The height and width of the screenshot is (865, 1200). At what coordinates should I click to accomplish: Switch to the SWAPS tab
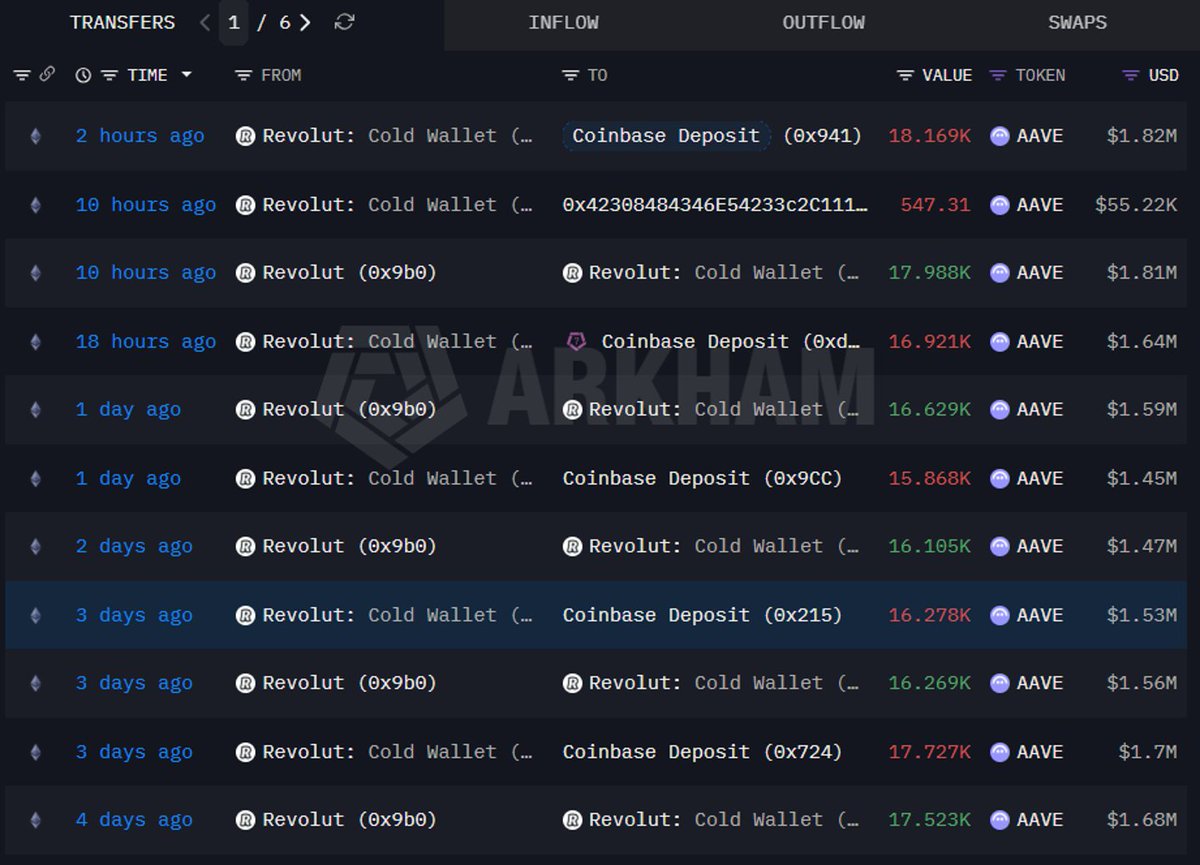pos(1078,22)
